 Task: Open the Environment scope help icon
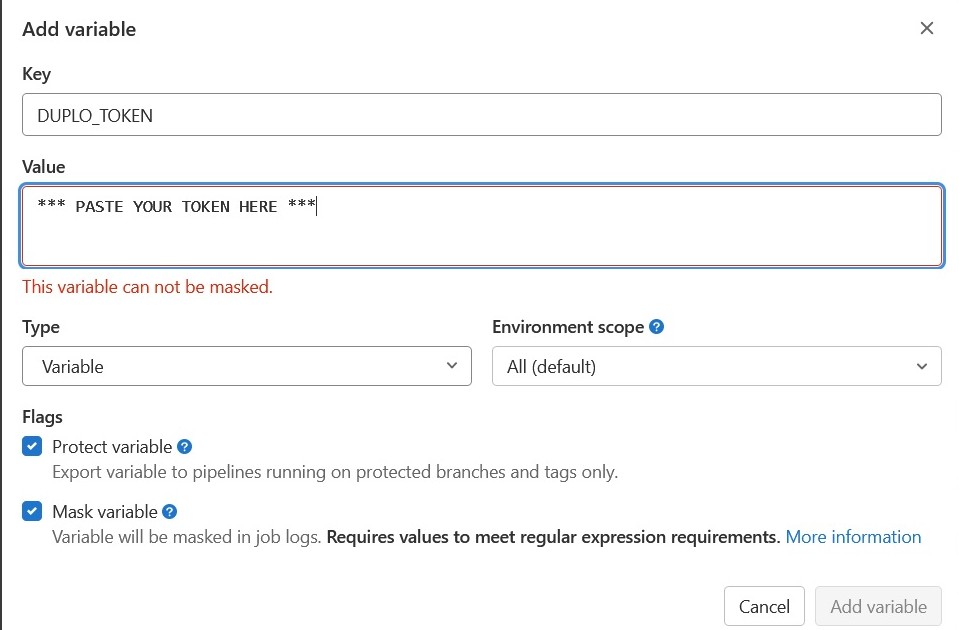[x=656, y=327]
